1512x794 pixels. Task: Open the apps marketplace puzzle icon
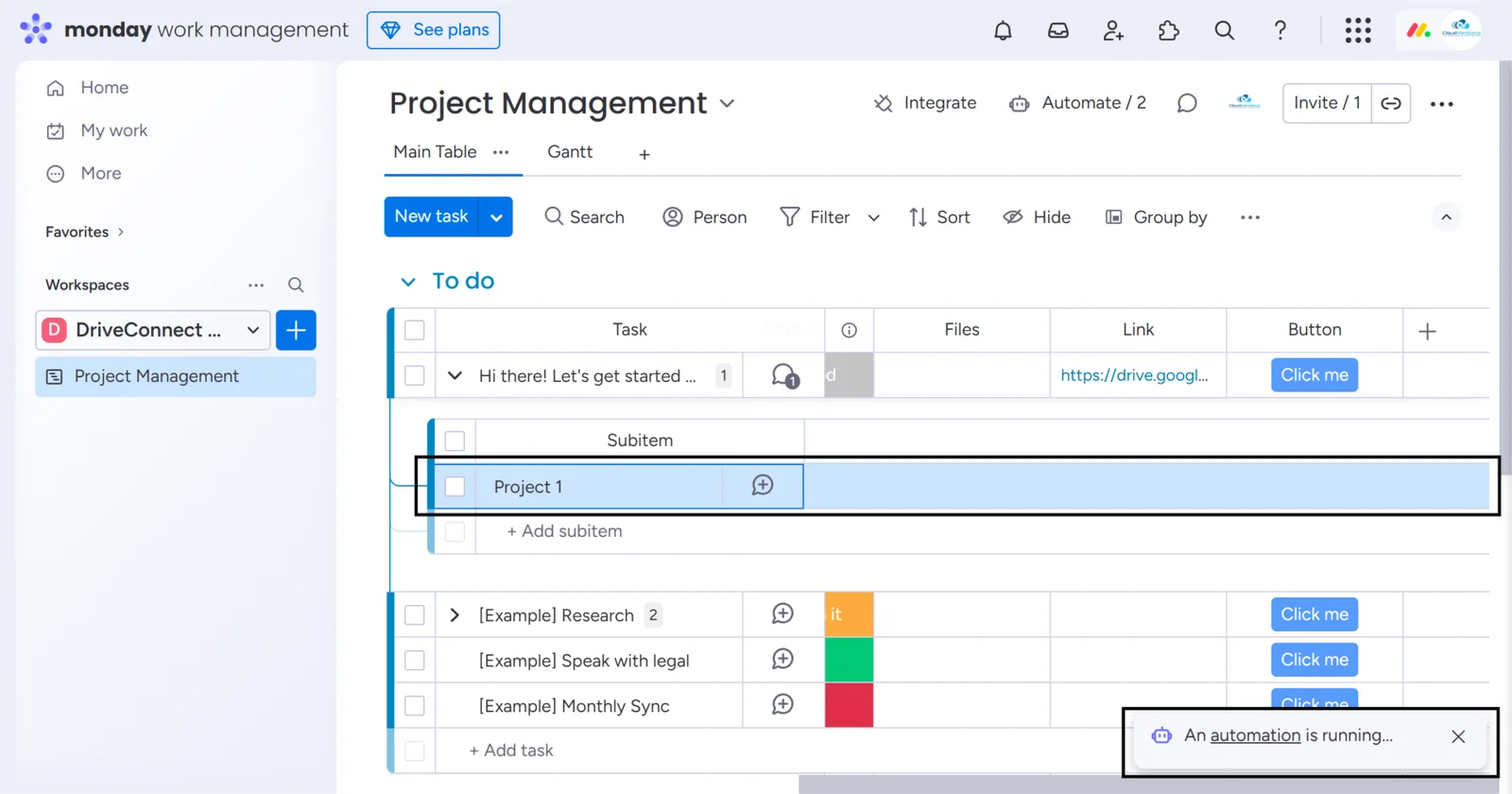[x=1169, y=30]
